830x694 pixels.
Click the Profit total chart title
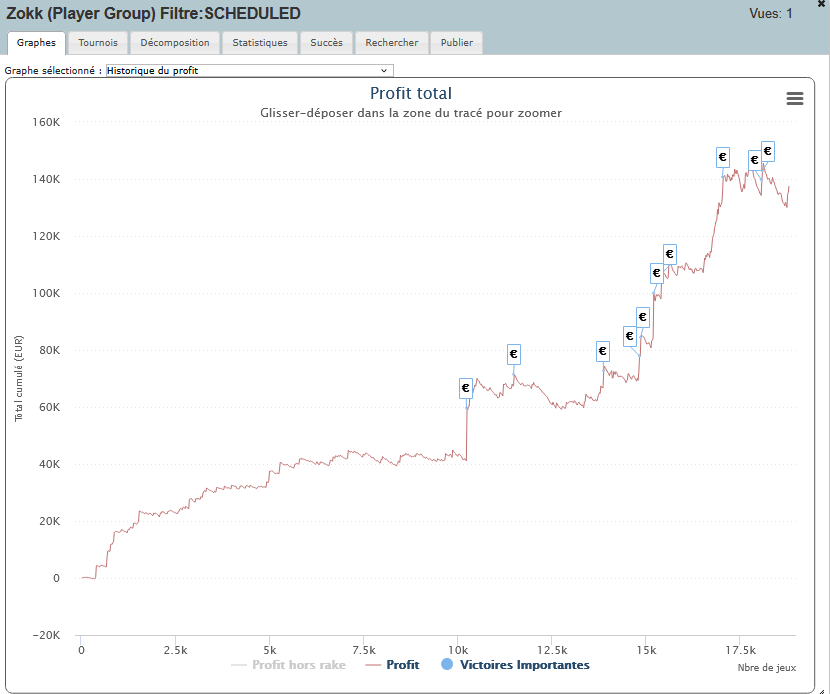coord(411,94)
